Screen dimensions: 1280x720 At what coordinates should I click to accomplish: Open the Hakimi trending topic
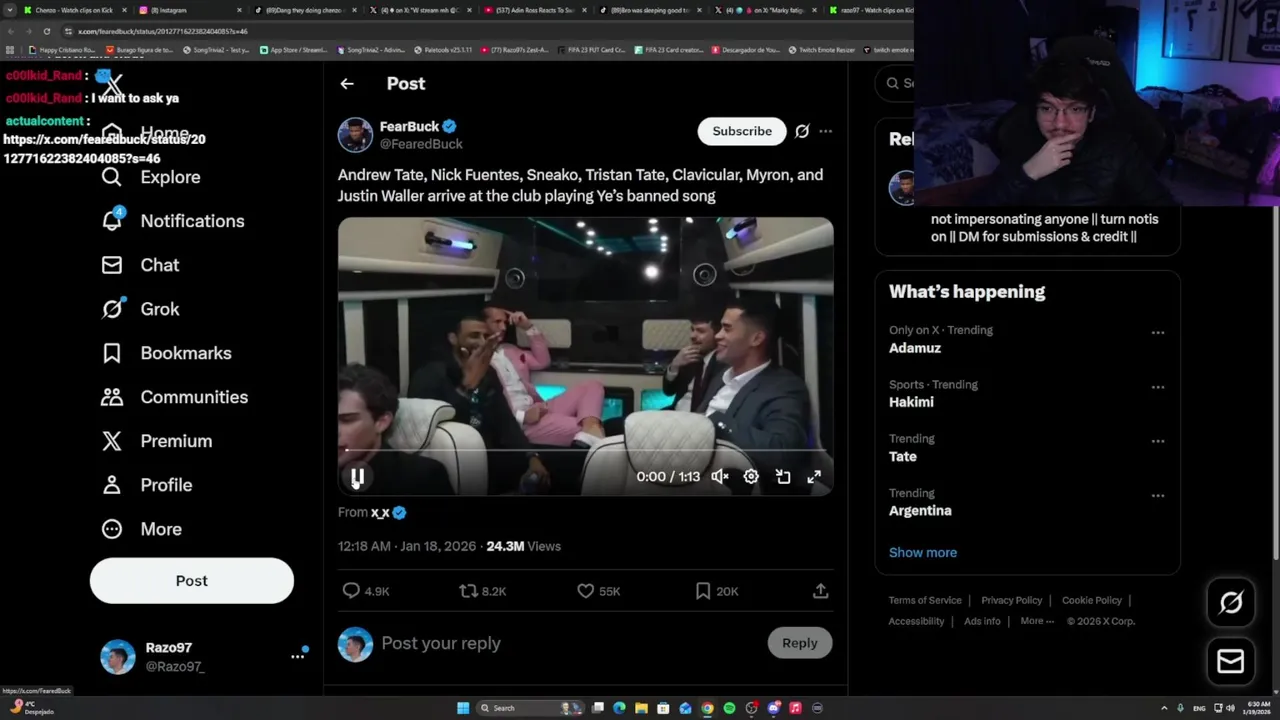(911, 402)
